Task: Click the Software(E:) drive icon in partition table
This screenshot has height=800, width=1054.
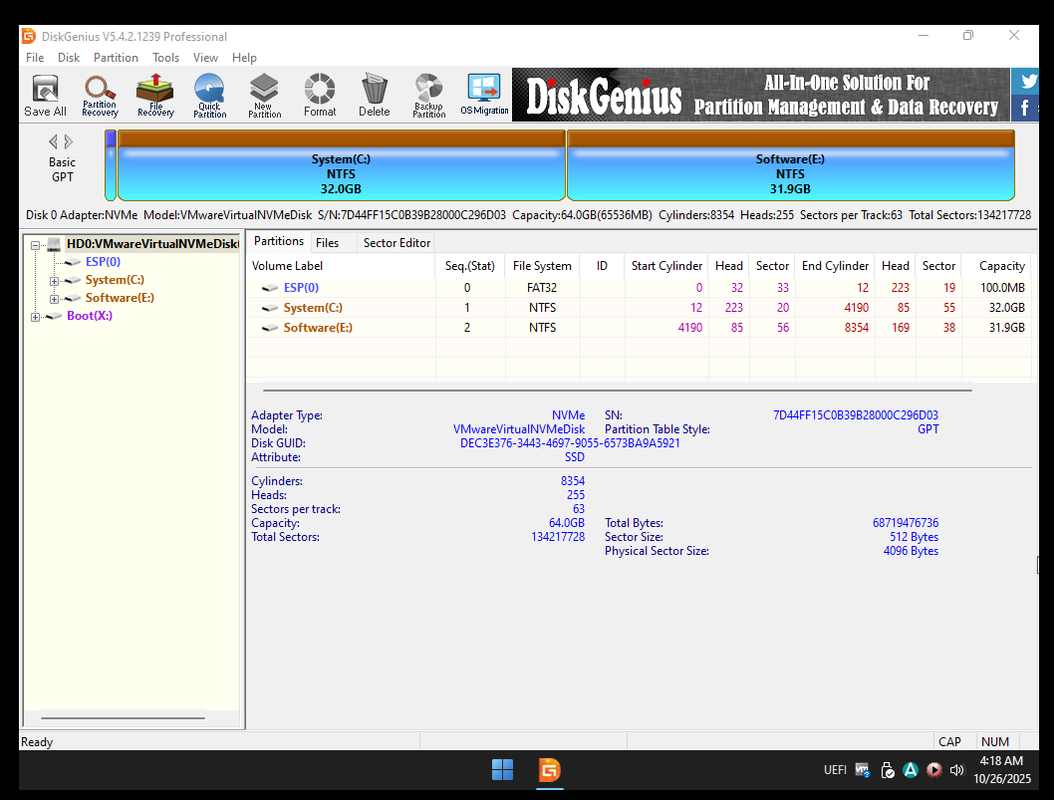Action: point(270,328)
